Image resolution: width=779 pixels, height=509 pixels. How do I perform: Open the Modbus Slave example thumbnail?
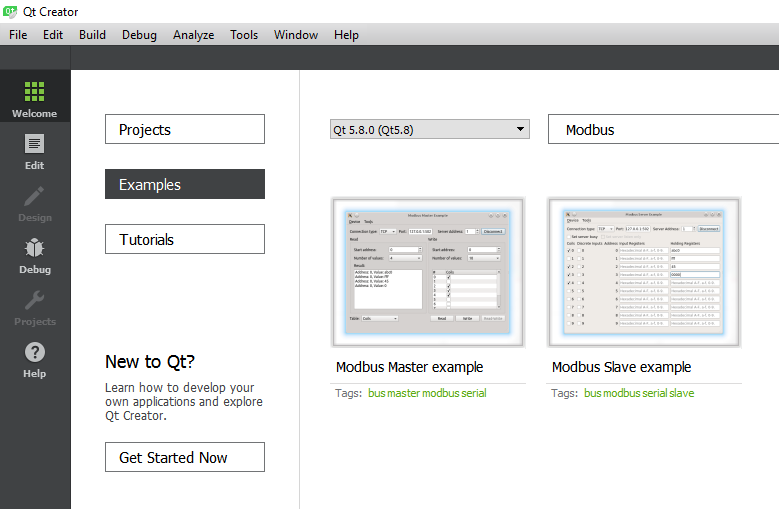[x=644, y=272]
